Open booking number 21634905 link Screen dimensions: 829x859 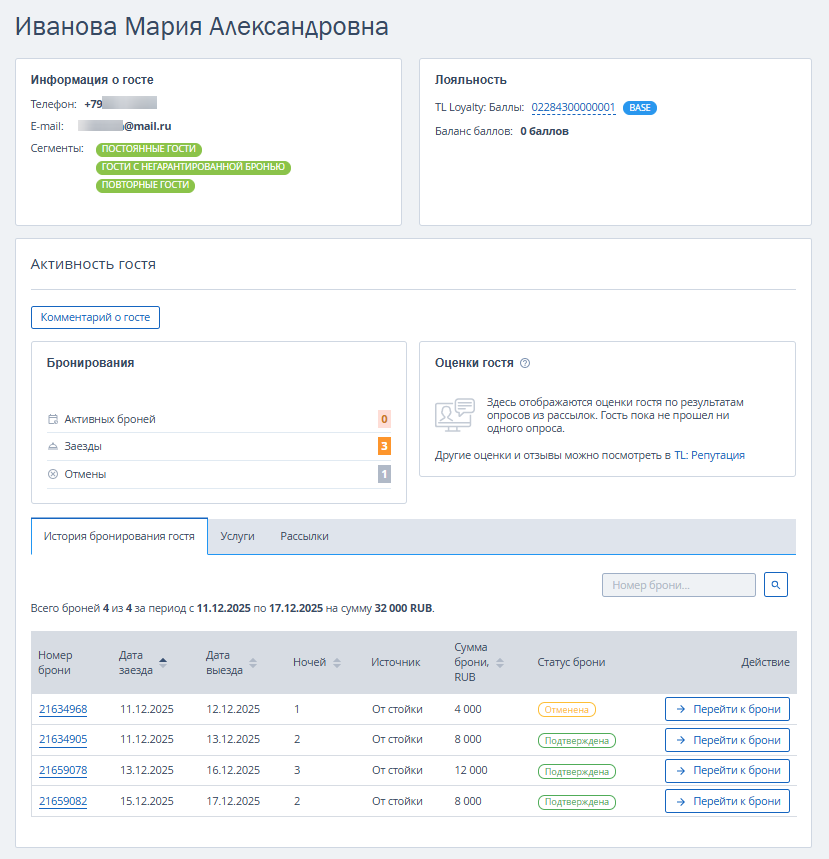click(63, 740)
